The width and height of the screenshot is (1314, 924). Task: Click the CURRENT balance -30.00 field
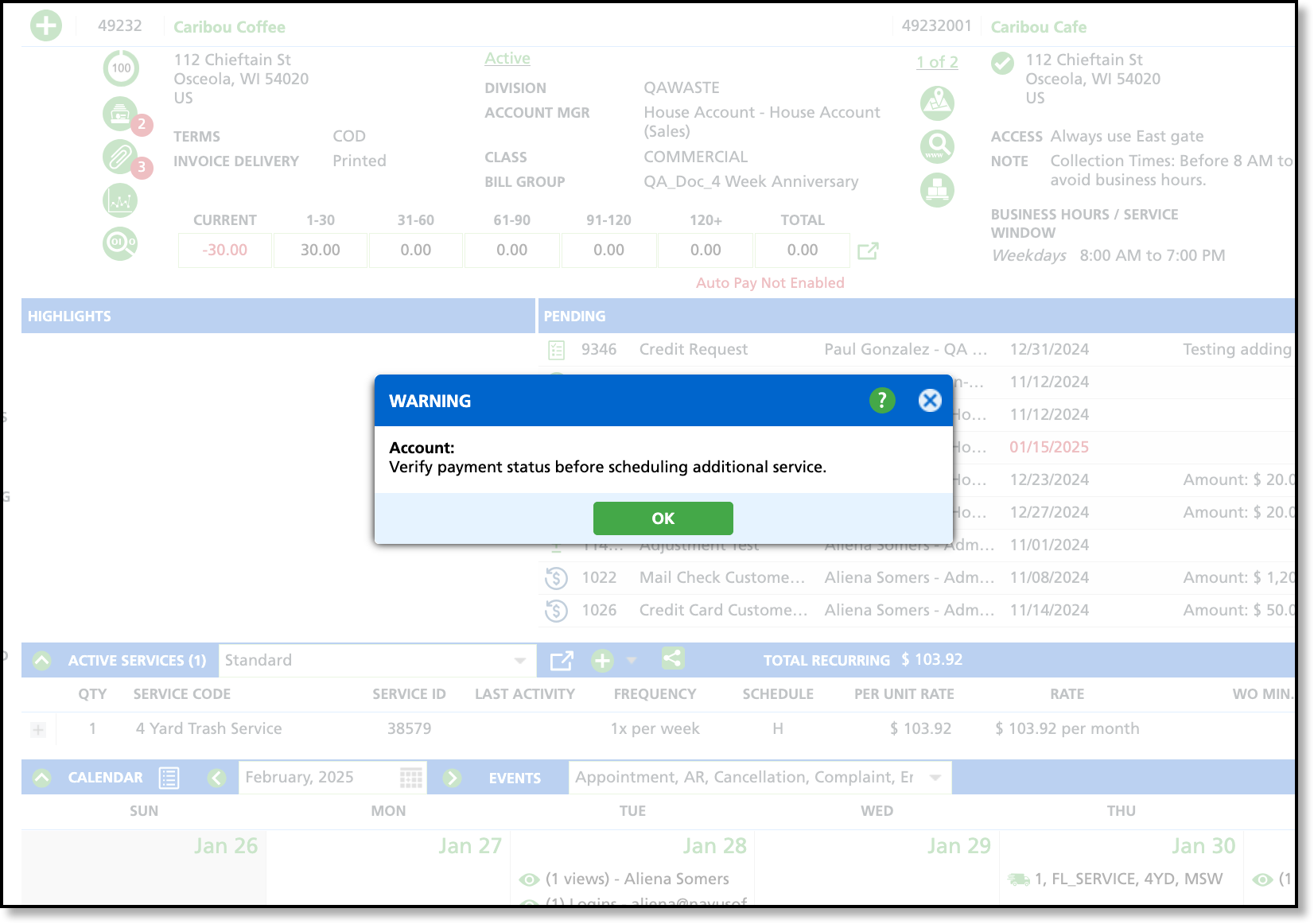click(x=225, y=250)
